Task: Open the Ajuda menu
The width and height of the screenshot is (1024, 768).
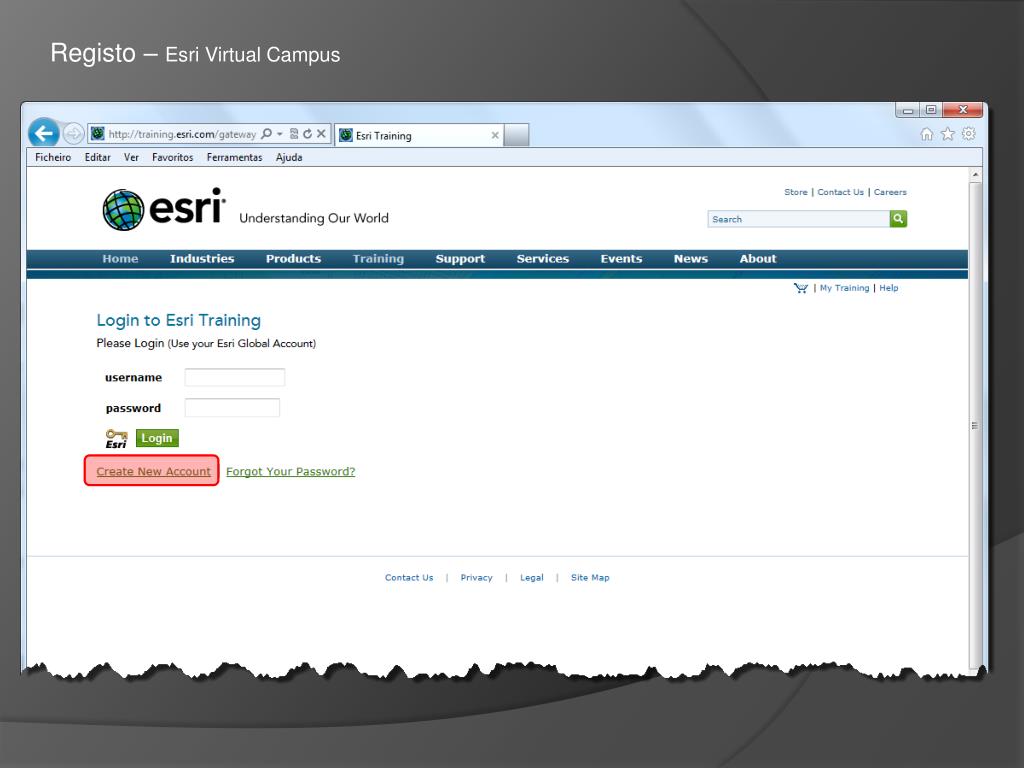Action: click(289, 157)
